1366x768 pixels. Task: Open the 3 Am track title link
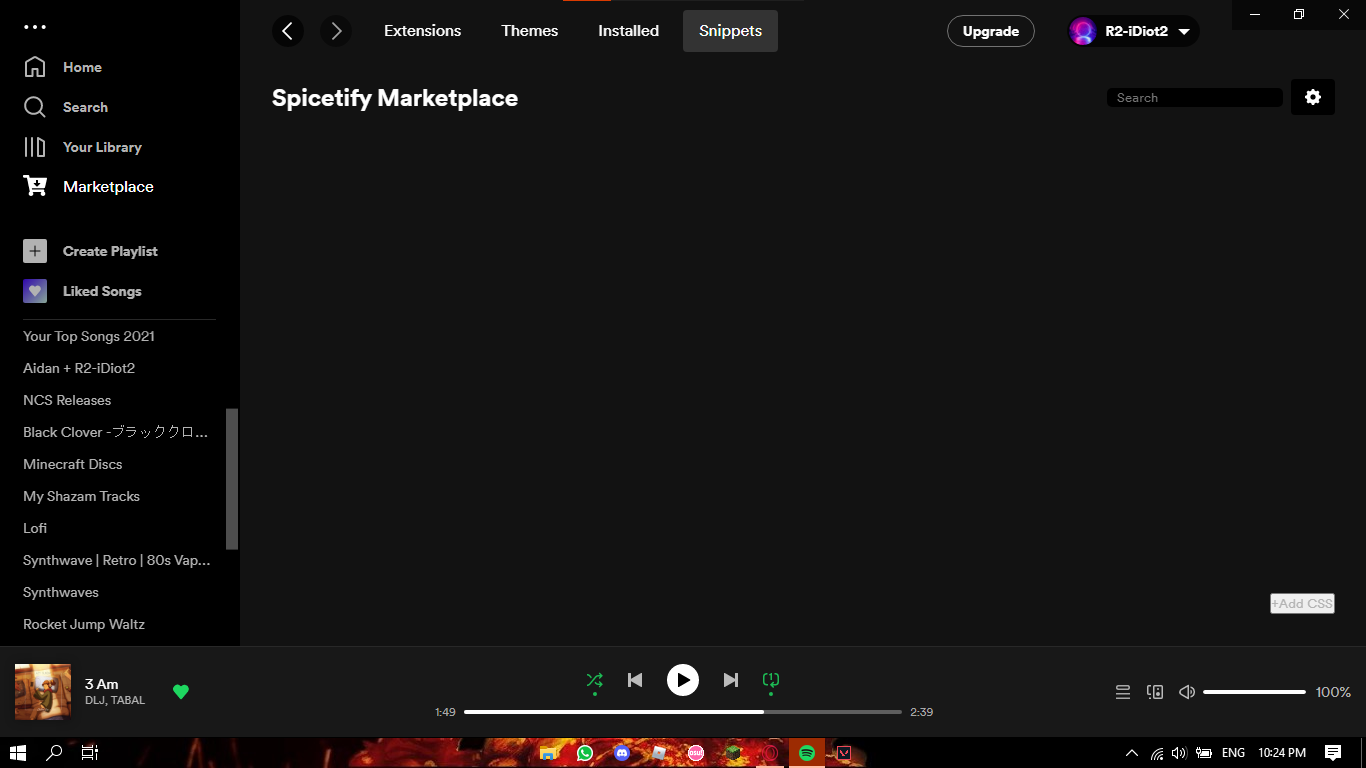point(102,684)
